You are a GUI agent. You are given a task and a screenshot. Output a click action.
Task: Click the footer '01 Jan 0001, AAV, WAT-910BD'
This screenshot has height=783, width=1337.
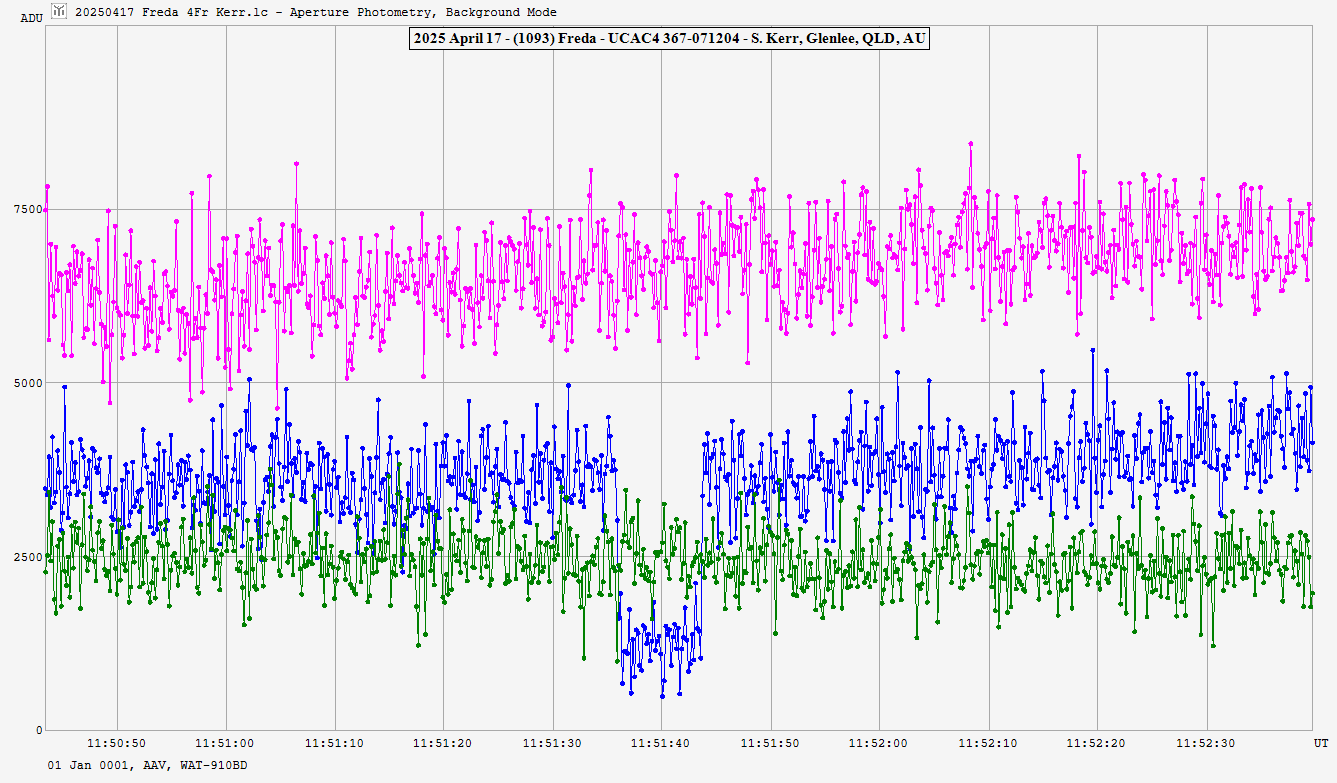tap(147, 765)
